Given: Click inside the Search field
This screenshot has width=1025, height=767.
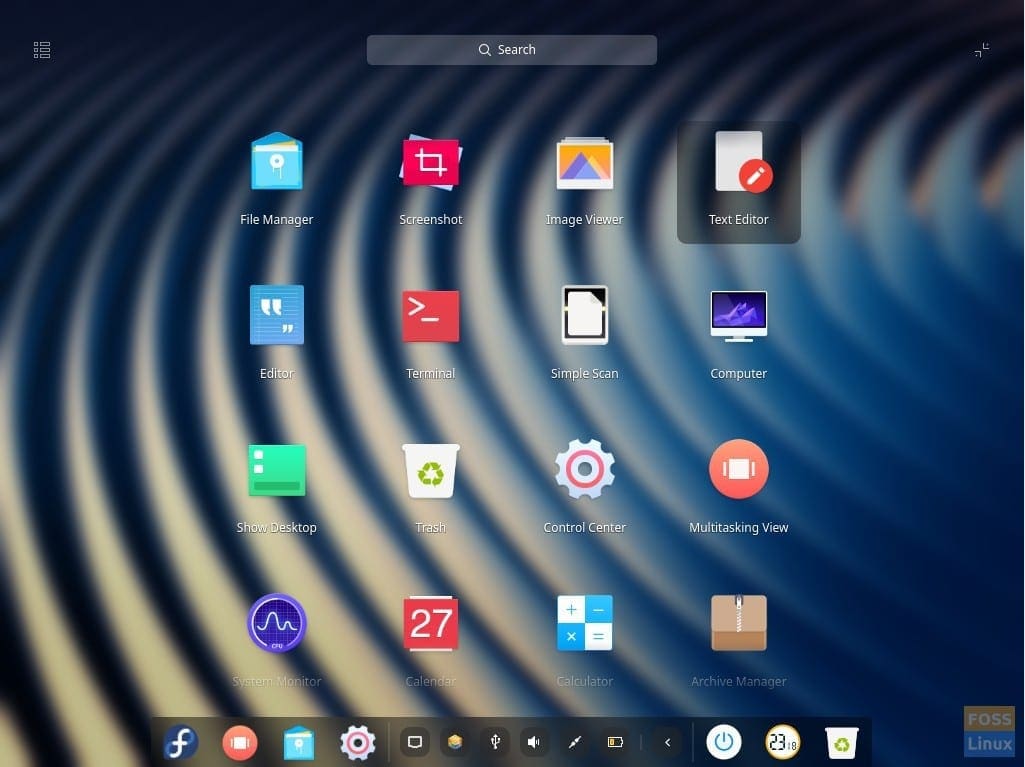Looking at the screenshot, I should [511, 49].
